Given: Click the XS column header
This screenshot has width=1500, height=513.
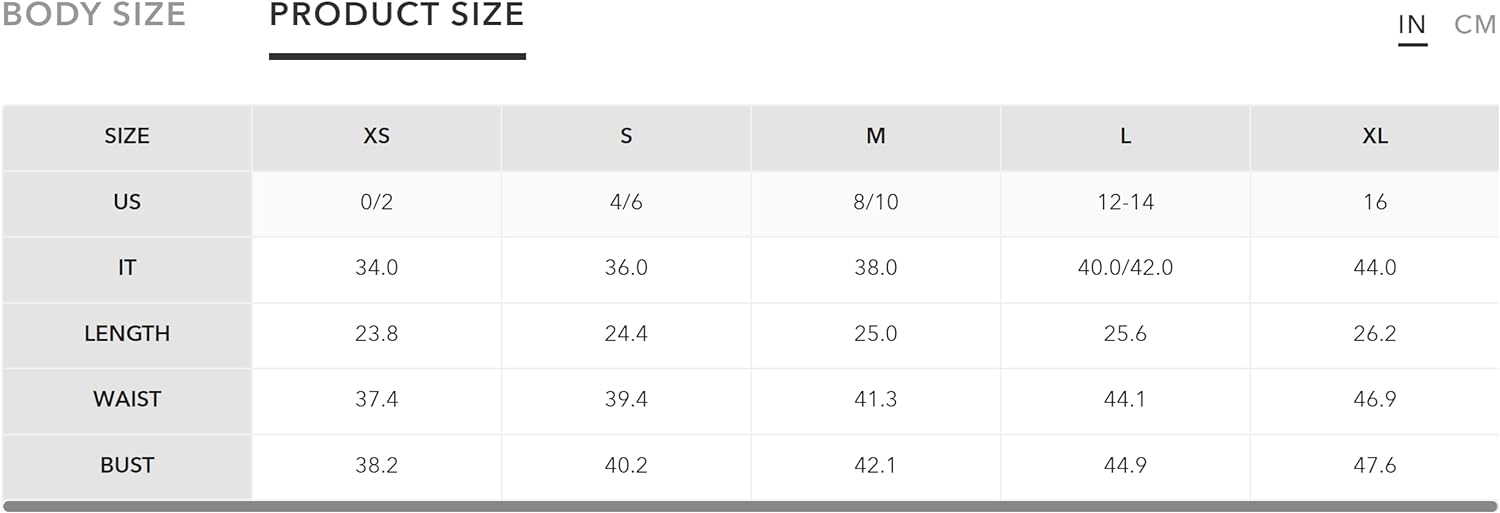Looking at the screenshot, I should pyautogui.click(x=376, y=136).
